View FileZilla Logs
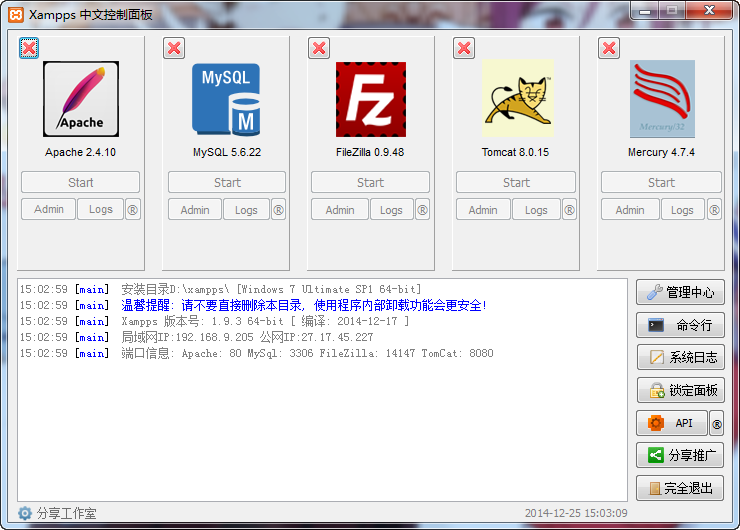 [391, 210]
